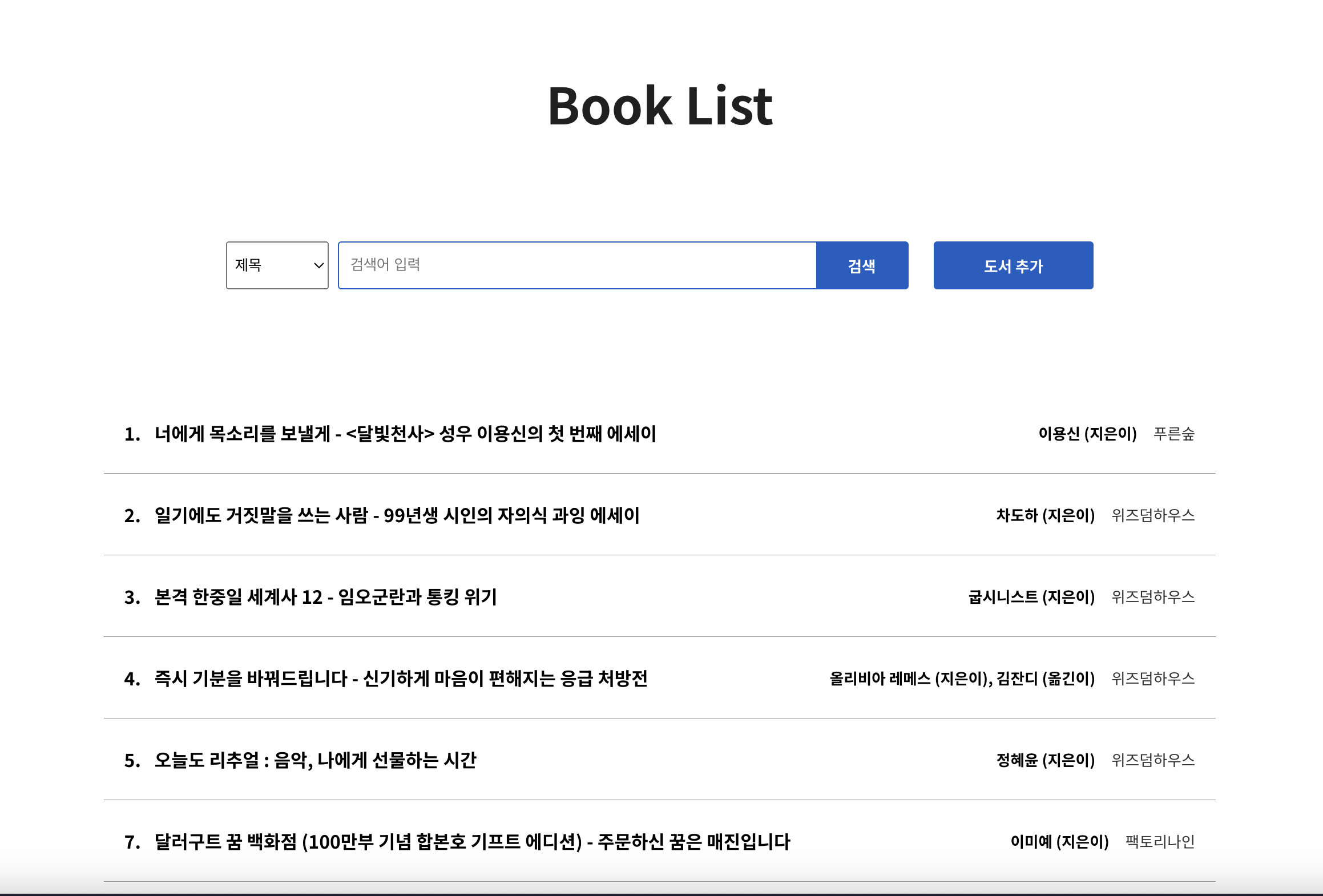Focus the 검색어 입력 search field
Image resolution: width=1323 pixels, height=896 pixels.
pyautogui.click(x=577, y=265)
